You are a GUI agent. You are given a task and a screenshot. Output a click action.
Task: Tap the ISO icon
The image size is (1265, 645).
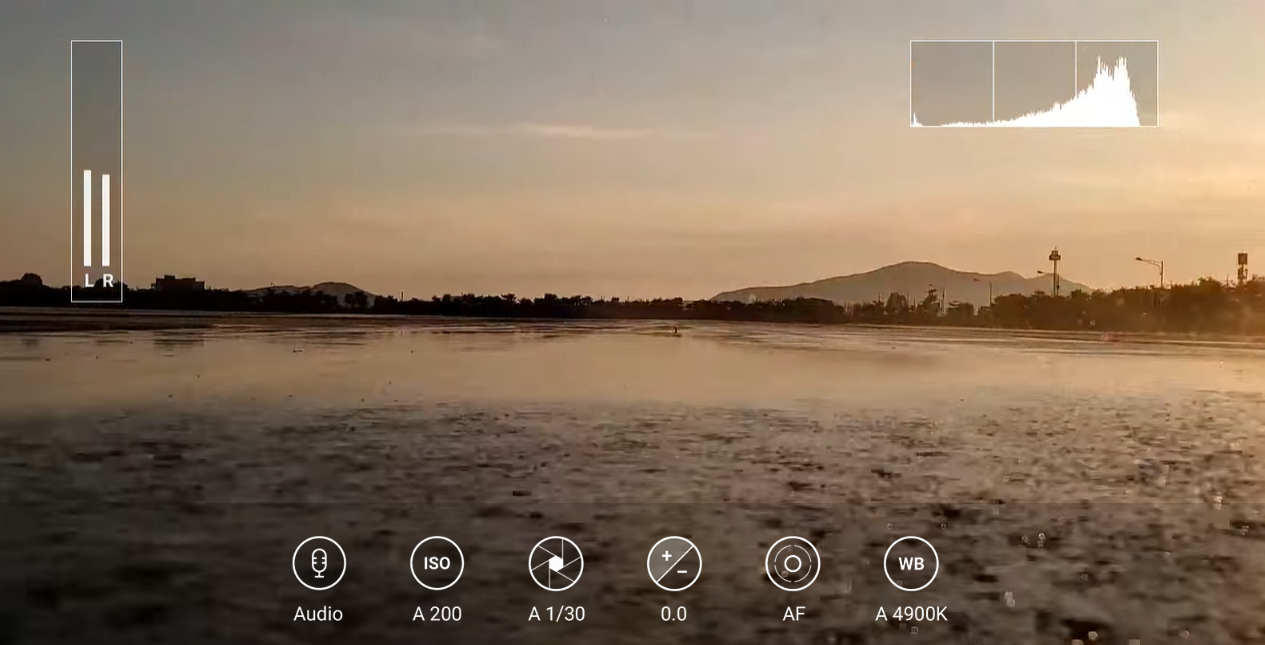click(437, 563)
